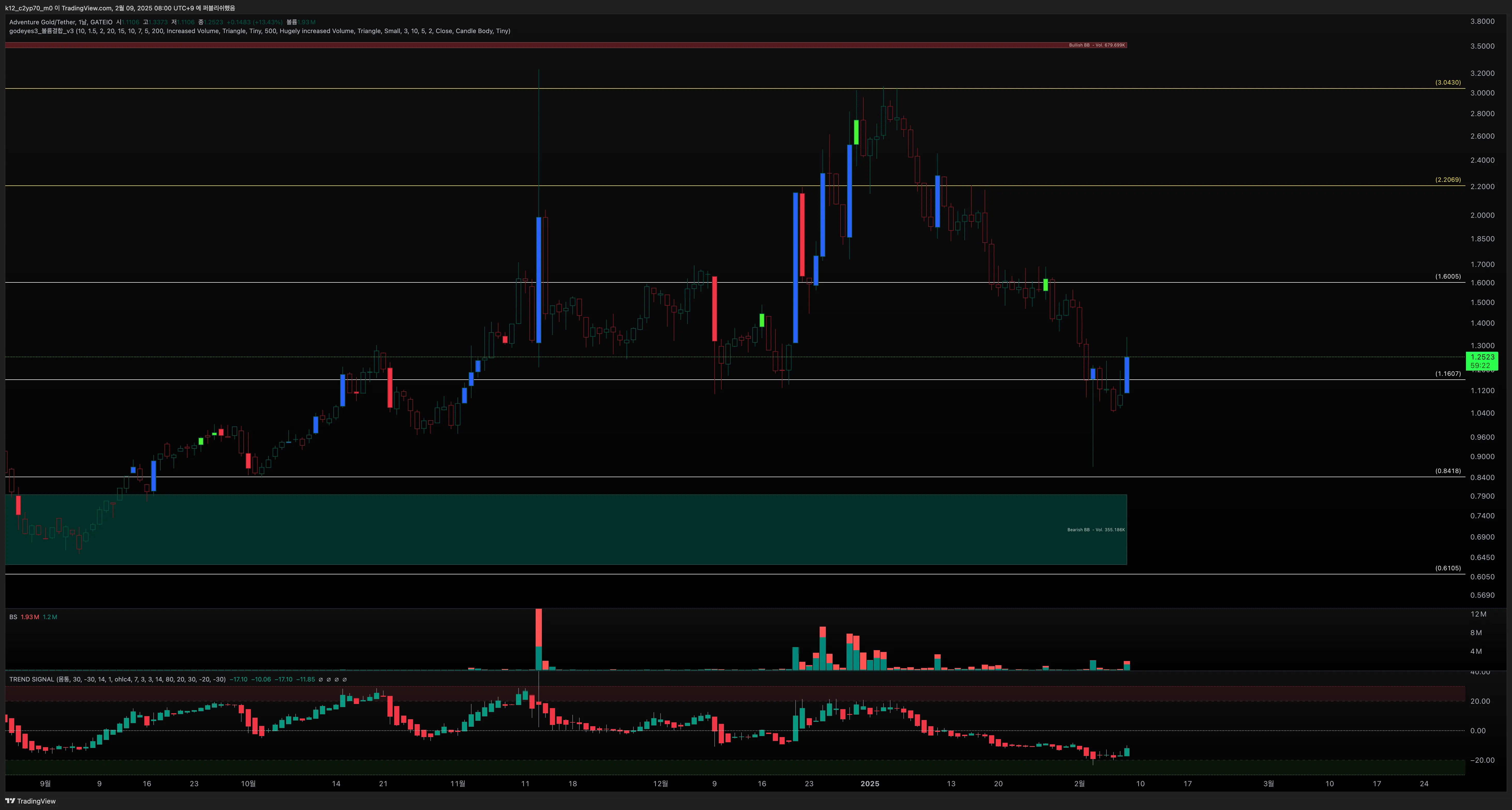This screenshot has width=1512, height=810.
Task: Click the 3.5000 price axis value
Action: click(1482, 46)
